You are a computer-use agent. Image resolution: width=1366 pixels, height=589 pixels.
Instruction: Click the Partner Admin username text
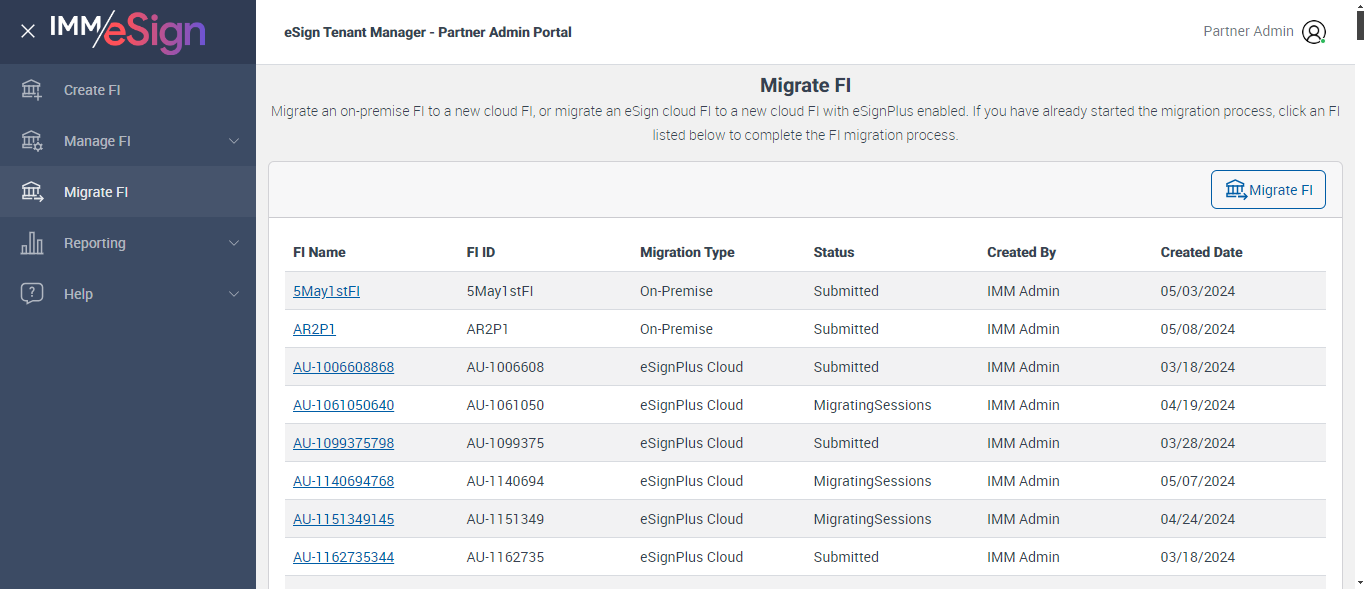pos(1248,31)
